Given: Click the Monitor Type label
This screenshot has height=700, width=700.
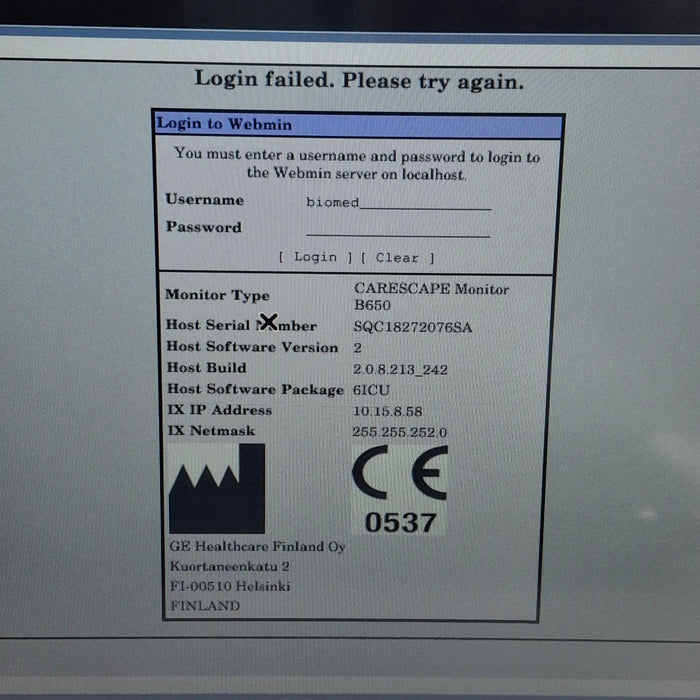Looking at the screenshot, I should tap(216, 296).
